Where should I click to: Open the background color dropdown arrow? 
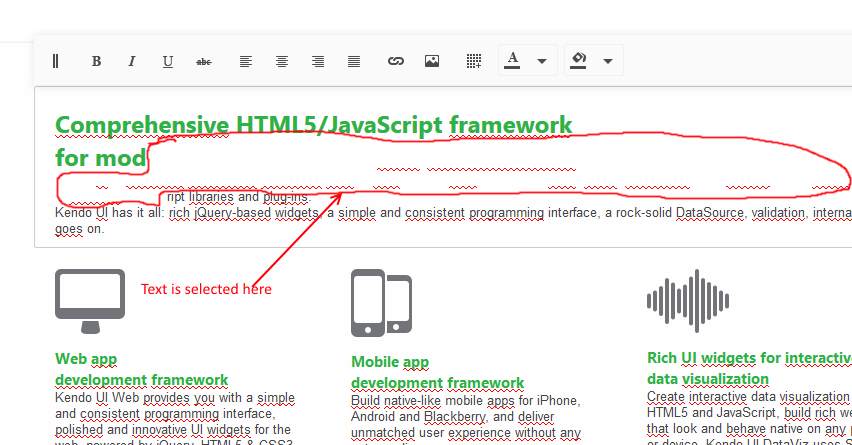point(608,61)
